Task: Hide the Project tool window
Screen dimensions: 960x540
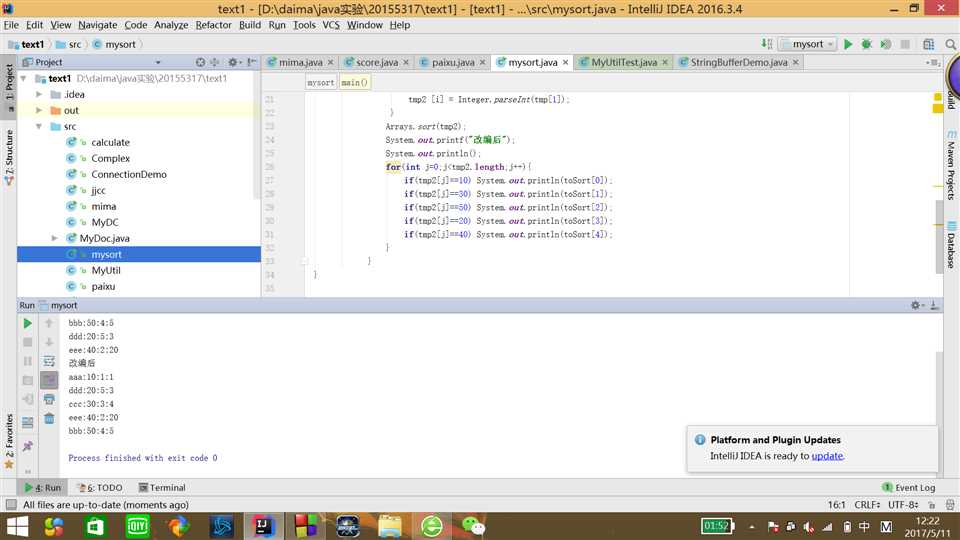Action: click(x=252, y=62)
